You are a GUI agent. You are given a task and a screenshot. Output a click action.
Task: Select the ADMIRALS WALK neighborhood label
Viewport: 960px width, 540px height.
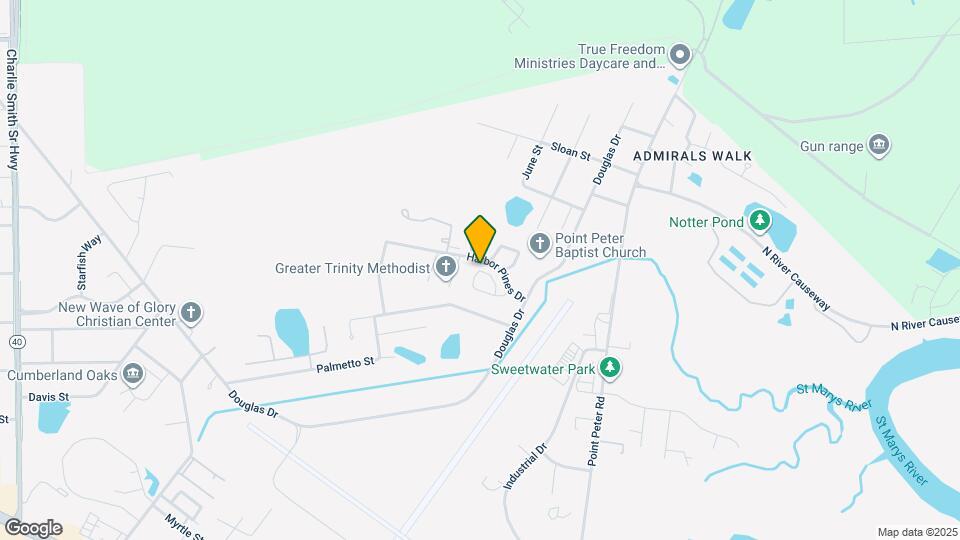pos(692,156)
